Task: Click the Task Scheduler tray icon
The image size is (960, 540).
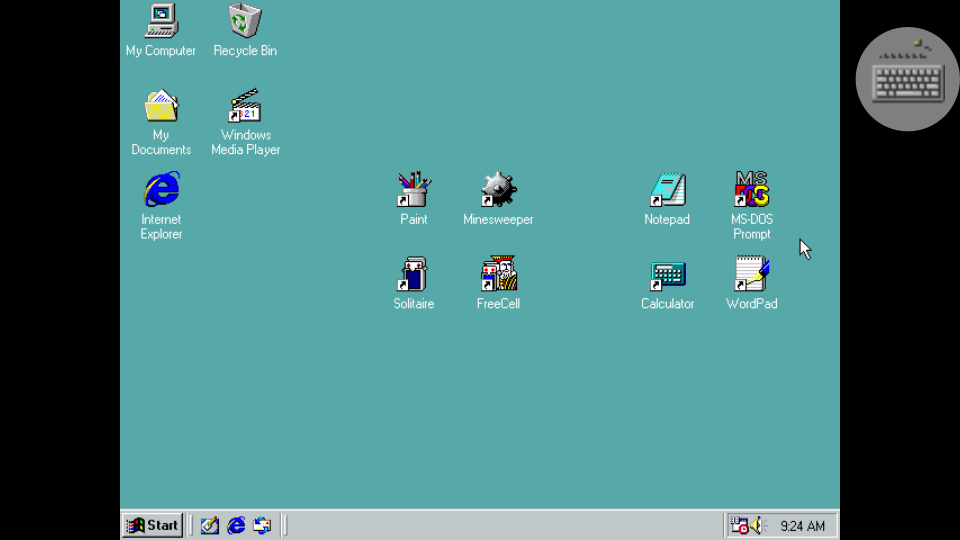Action: pos(739,525)
